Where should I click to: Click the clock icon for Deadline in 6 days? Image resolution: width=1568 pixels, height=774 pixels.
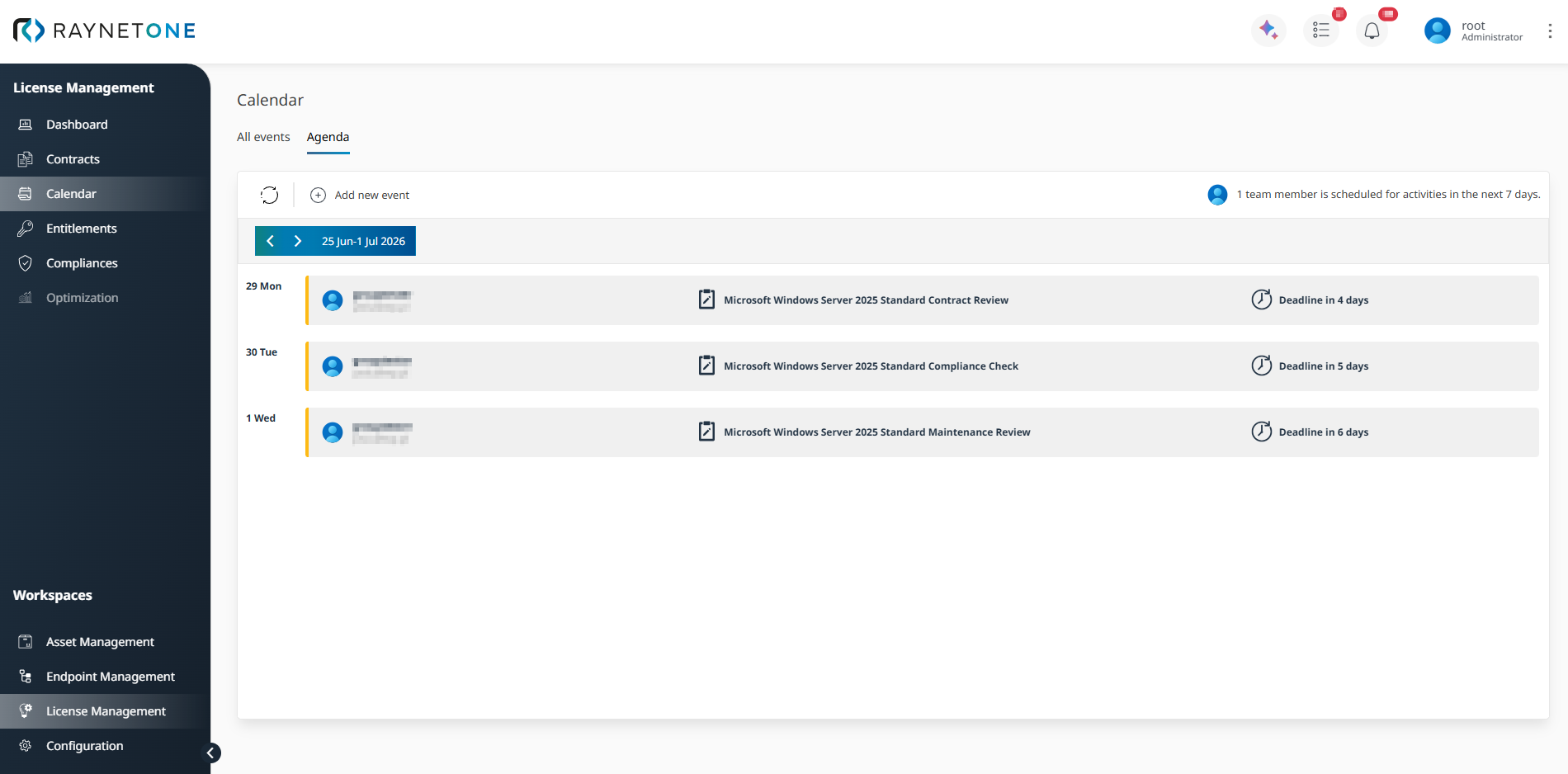1262,432
